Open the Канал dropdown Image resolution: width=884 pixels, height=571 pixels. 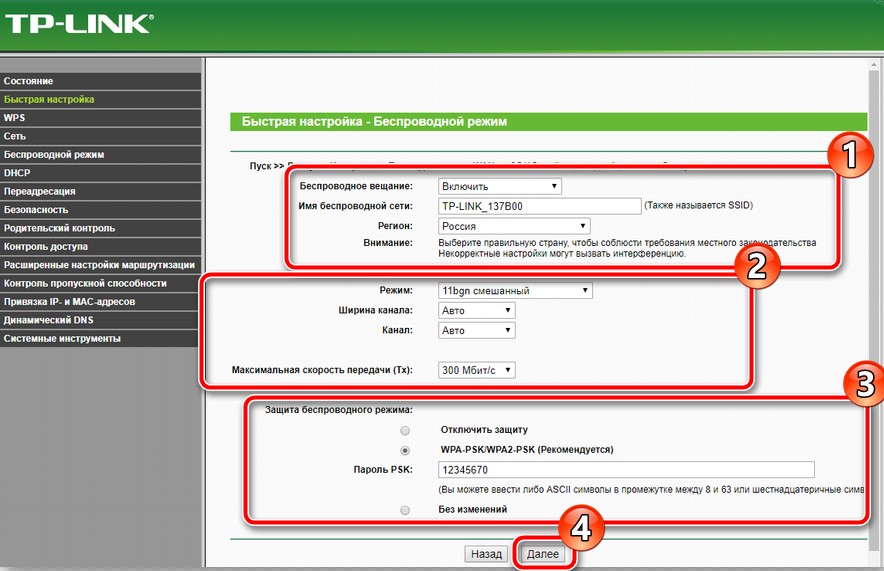(x=476, y=330)
